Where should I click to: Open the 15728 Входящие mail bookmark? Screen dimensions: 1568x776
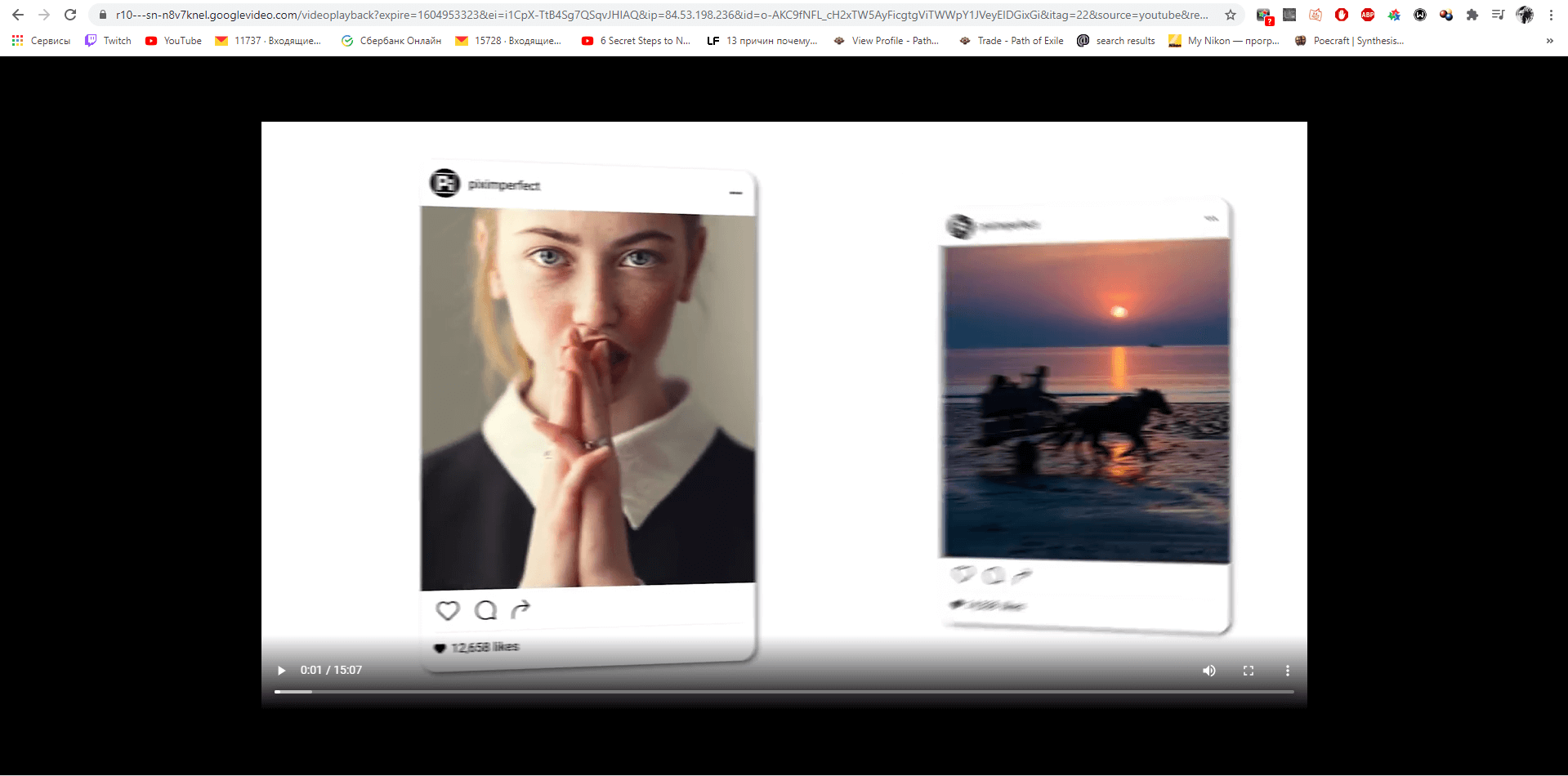(x=508, y=41)
